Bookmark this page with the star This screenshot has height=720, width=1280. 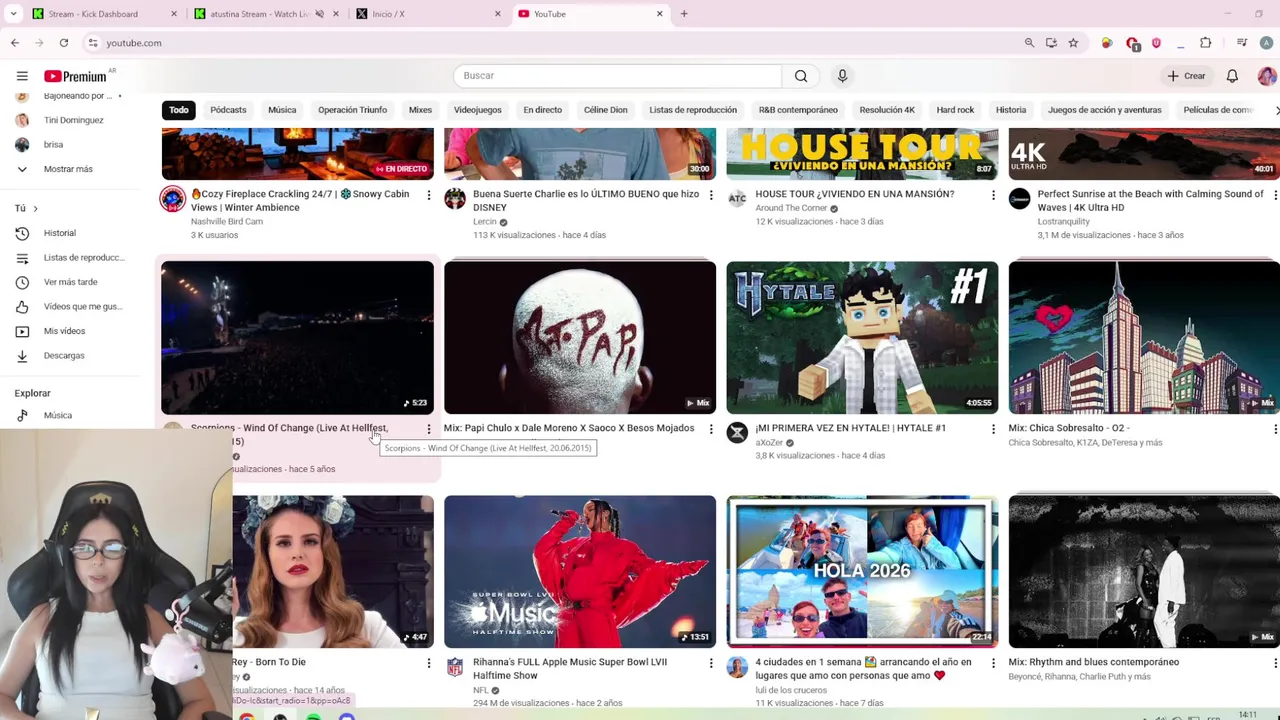[x=1073, y=43]
